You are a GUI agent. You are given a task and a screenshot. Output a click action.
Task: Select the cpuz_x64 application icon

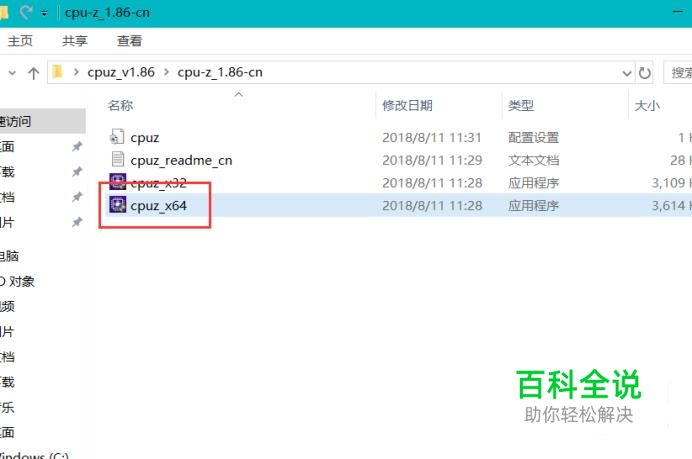point(117,205)
